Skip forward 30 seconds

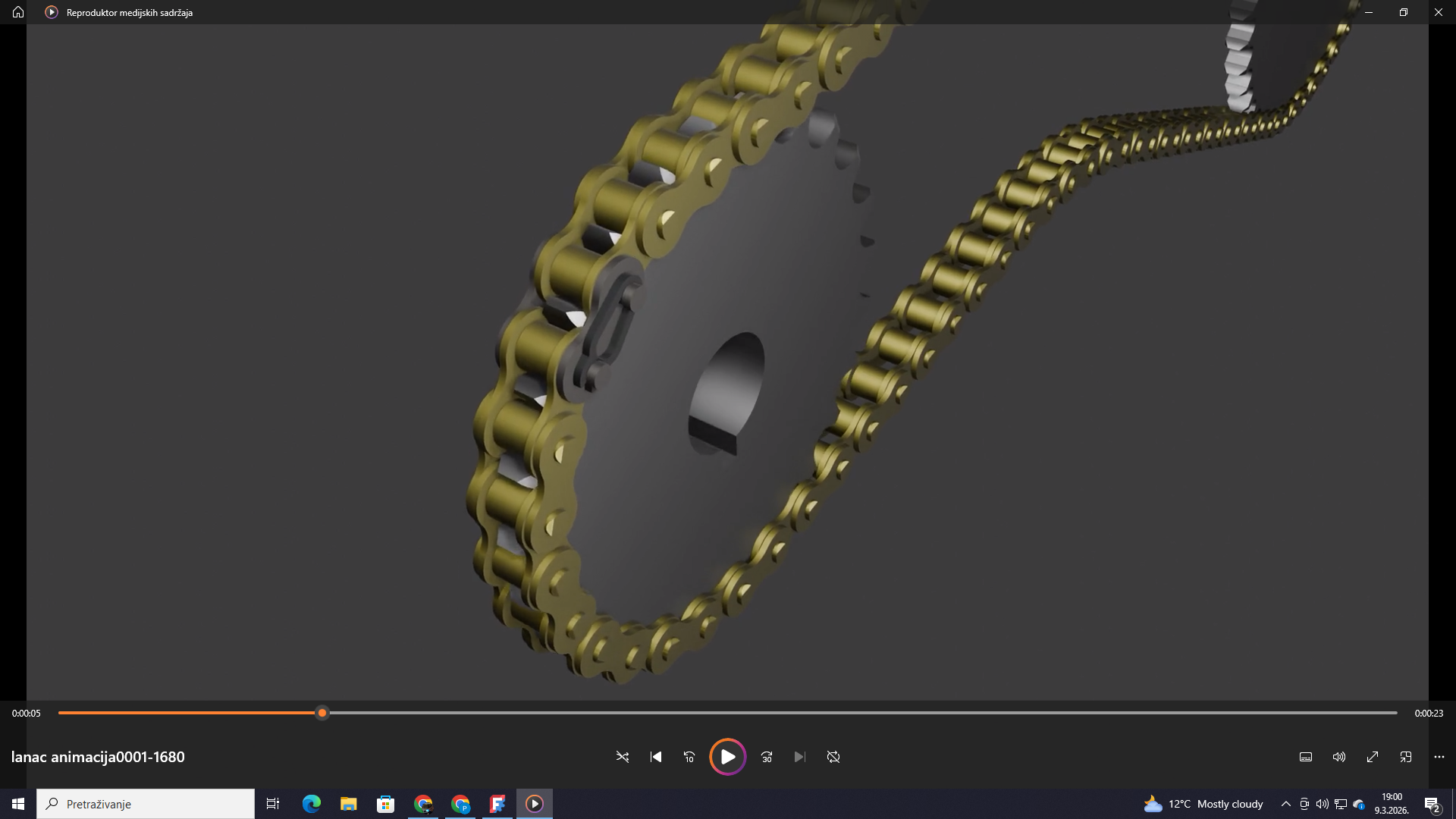767,757
